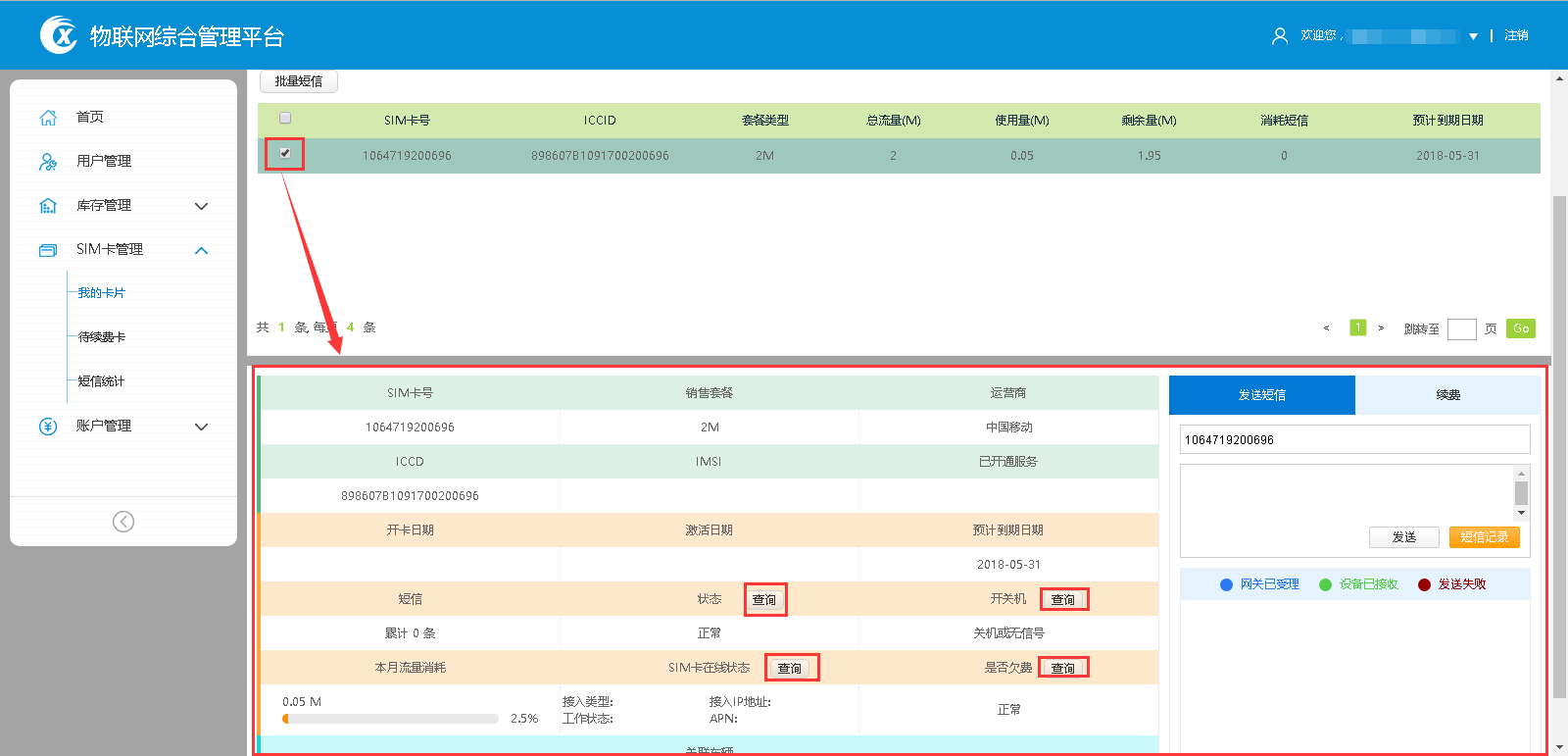This screenshot has height=756, width=1568.
Task: Click the account management yen icon
Action: point(48,427)
